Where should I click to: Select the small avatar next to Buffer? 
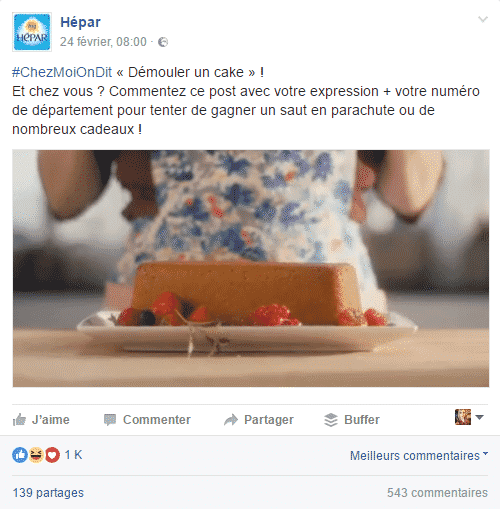tap(463, 417)
